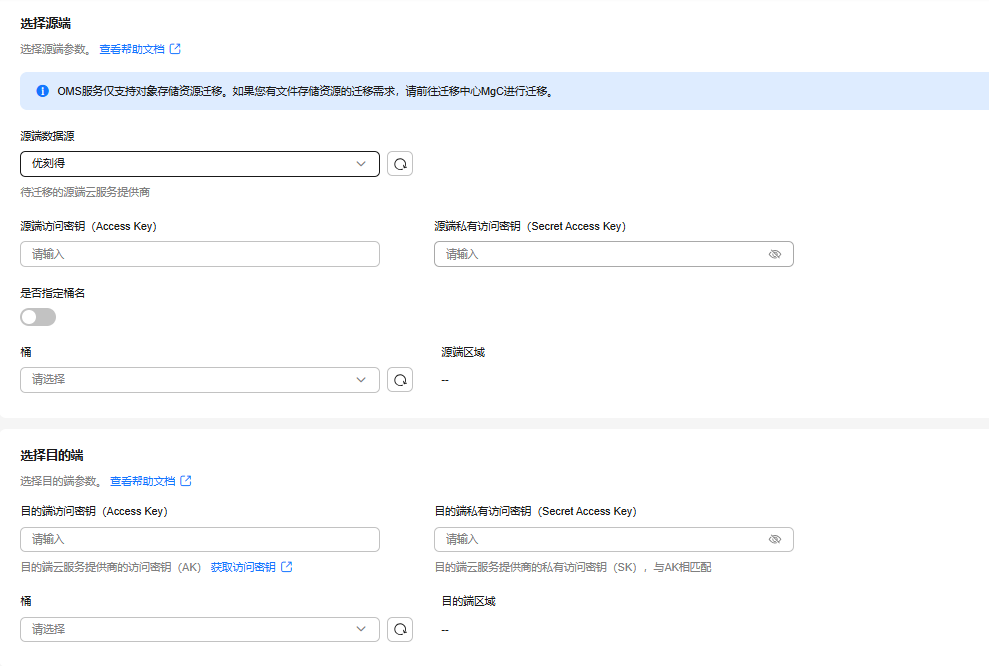This screenshot has height=666, width=989.
Task: Click the OMS服务仅支持对象存储资源迁移 notice text
Action: tap(306, 91)
